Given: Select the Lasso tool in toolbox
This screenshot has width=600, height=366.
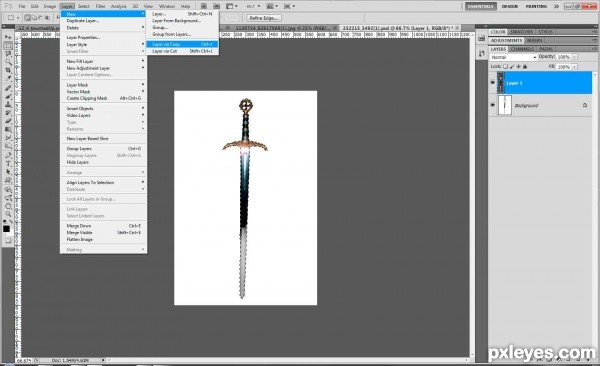Looking at the screenshot, I should tap(8, 54).
